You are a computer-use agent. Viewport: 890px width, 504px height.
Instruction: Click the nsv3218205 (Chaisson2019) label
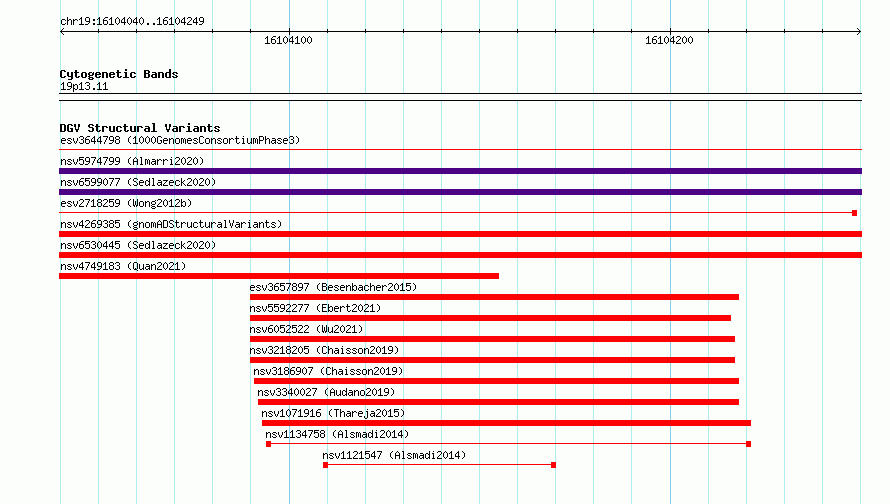pyautogui.click(x=324, y=350)
